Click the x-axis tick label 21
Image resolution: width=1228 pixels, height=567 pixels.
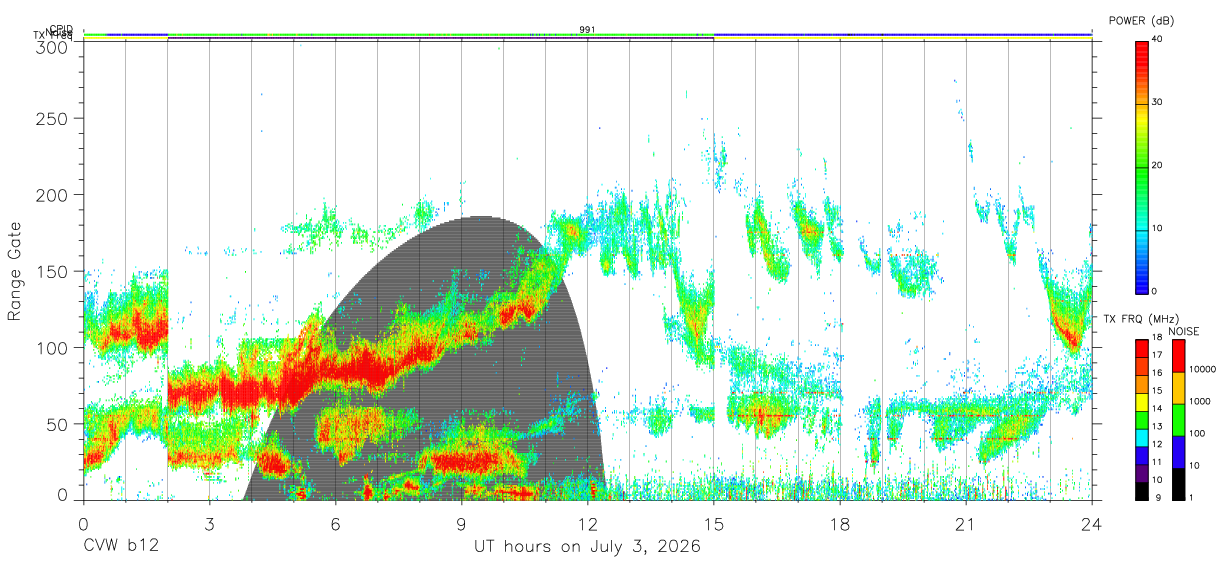click(966, 524)
